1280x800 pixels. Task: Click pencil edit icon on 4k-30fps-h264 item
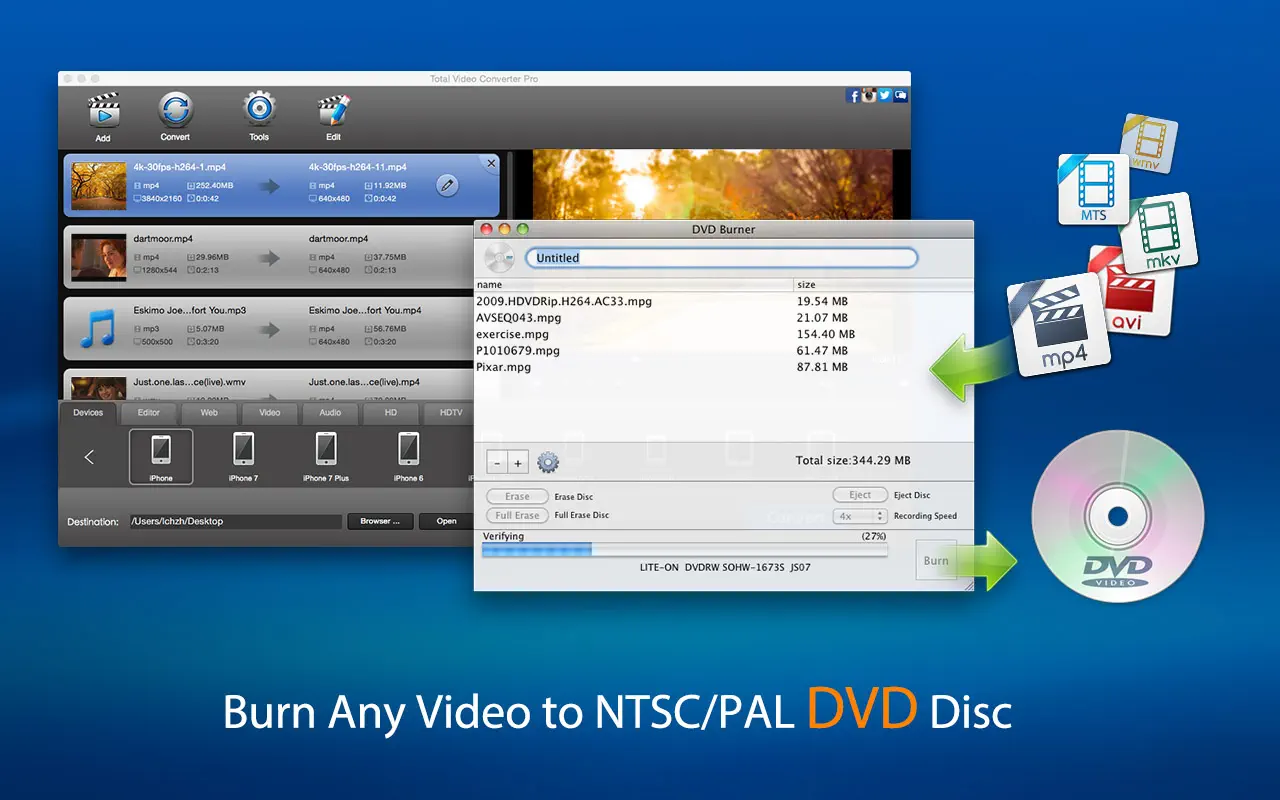pos(448,185)
